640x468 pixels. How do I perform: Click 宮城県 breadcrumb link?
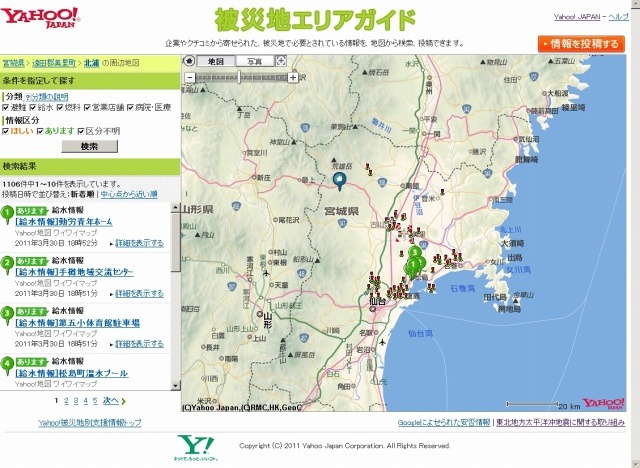[13, 63]
